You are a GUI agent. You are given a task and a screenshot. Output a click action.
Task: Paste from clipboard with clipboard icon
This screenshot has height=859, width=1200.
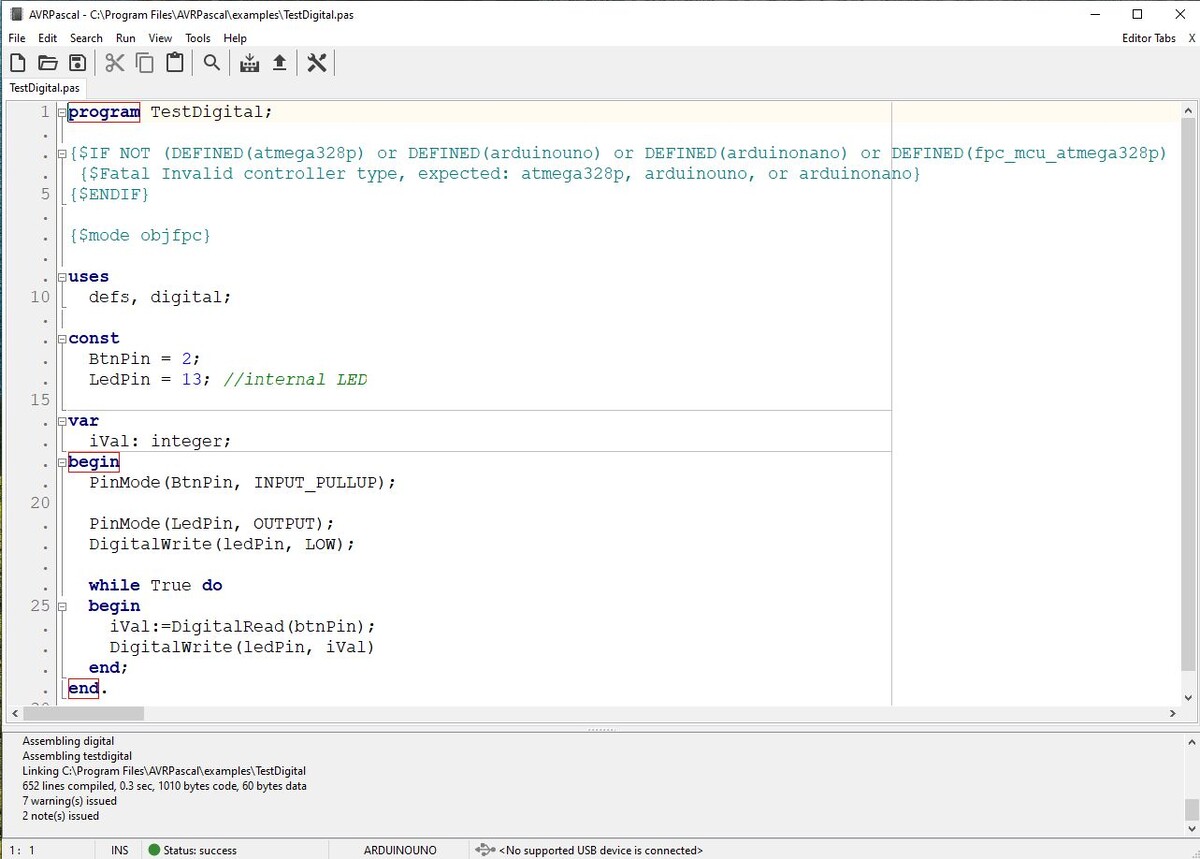click(175, 63)
